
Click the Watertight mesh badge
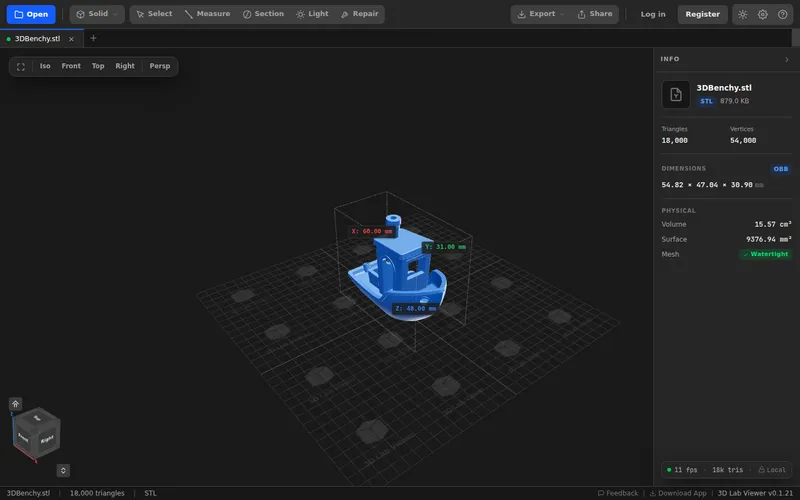(x=765, y=254)
